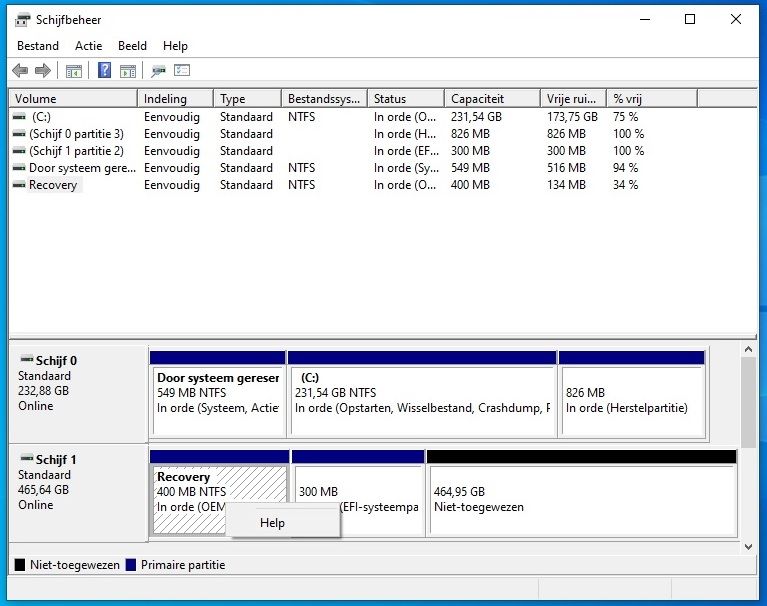Click the Schijfbeheer title bar app icon
The height and width of the screenshot is (606, 767).
click(x=23, y=20)
